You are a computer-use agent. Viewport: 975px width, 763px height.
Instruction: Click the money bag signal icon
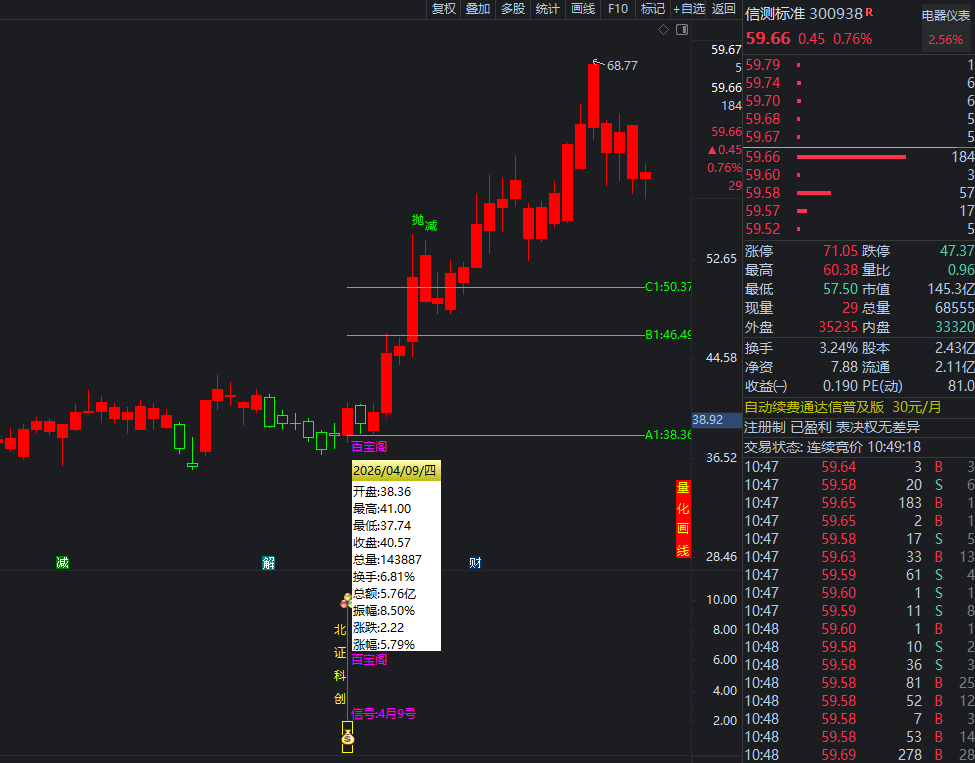point(348,738)
